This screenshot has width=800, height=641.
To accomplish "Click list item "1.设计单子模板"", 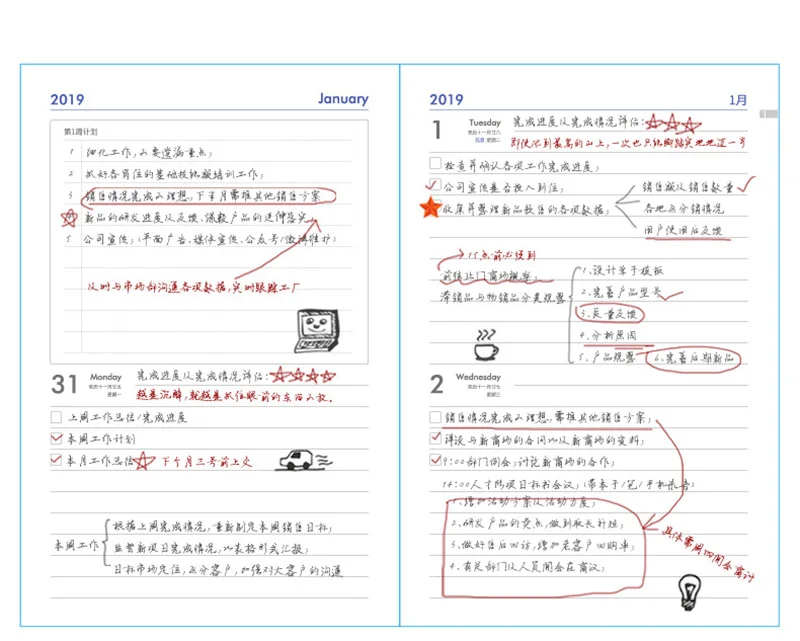I will (x=622, y=270).
